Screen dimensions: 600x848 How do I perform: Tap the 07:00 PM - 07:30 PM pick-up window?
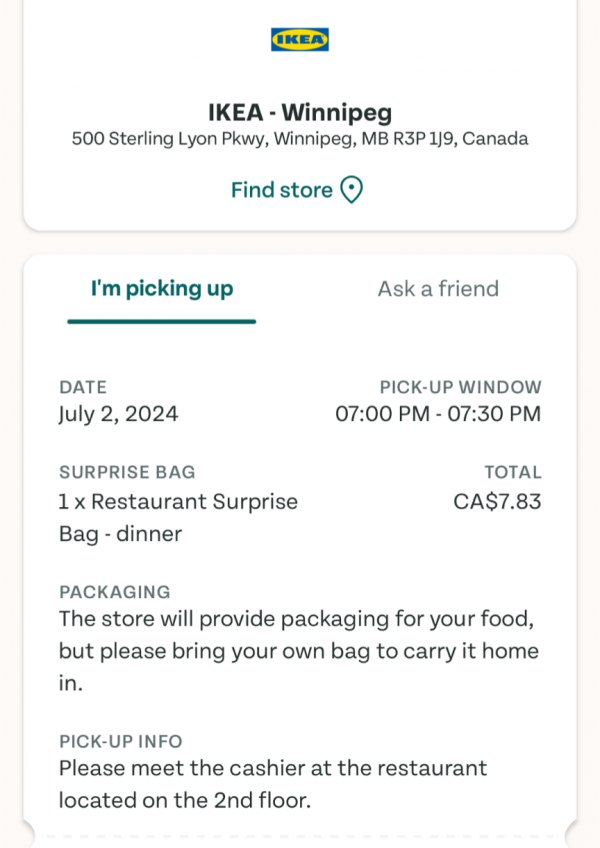(x=438, y=414)
